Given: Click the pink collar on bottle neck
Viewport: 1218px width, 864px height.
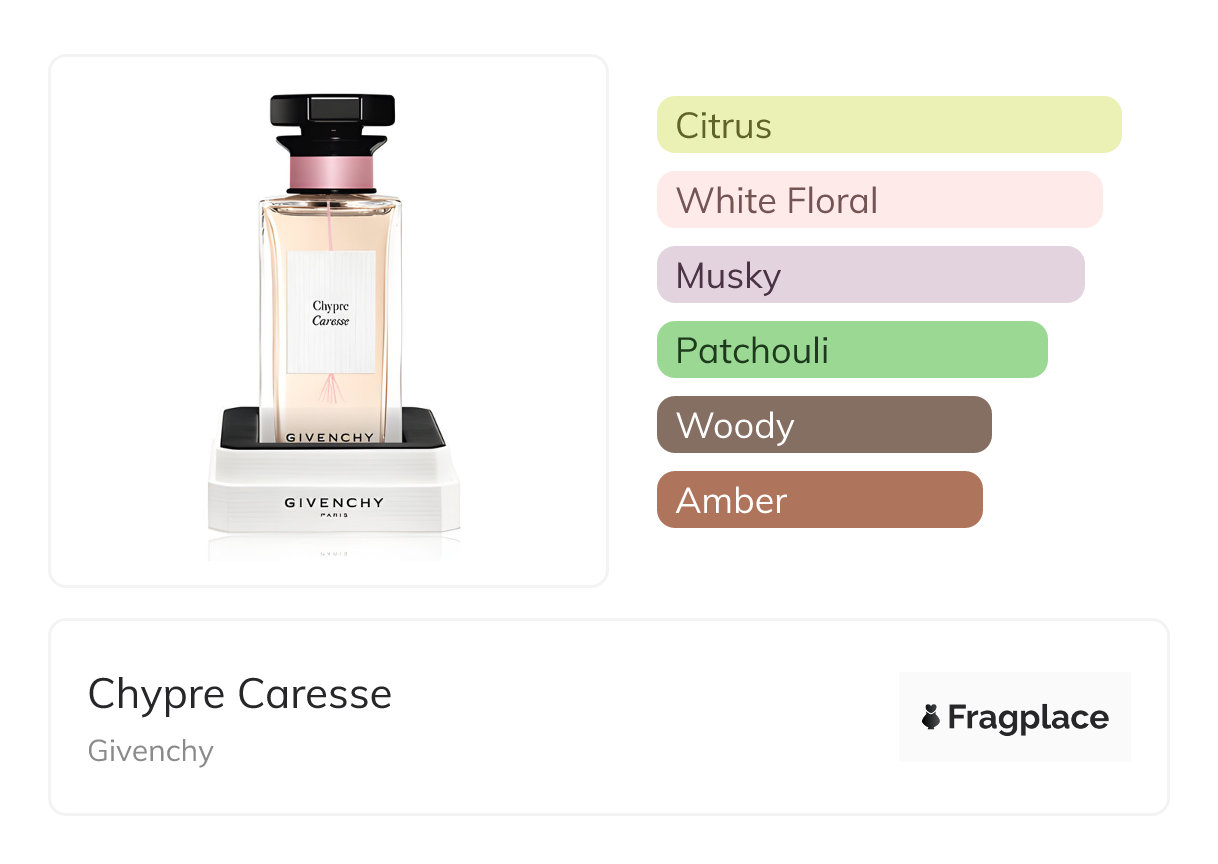Looking at the screenshot, I should pyautogui.click(x=332, y=173).
